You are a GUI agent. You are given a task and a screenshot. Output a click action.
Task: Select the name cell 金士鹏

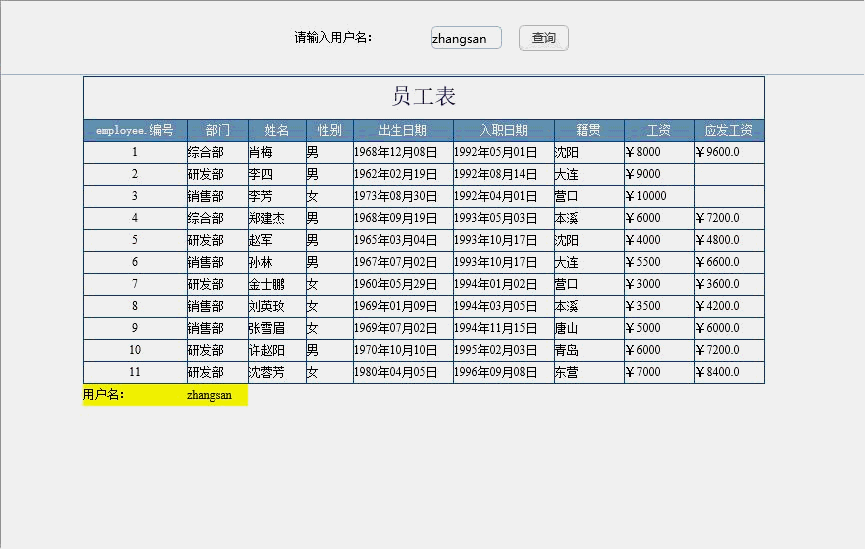[x=277, y=285]
